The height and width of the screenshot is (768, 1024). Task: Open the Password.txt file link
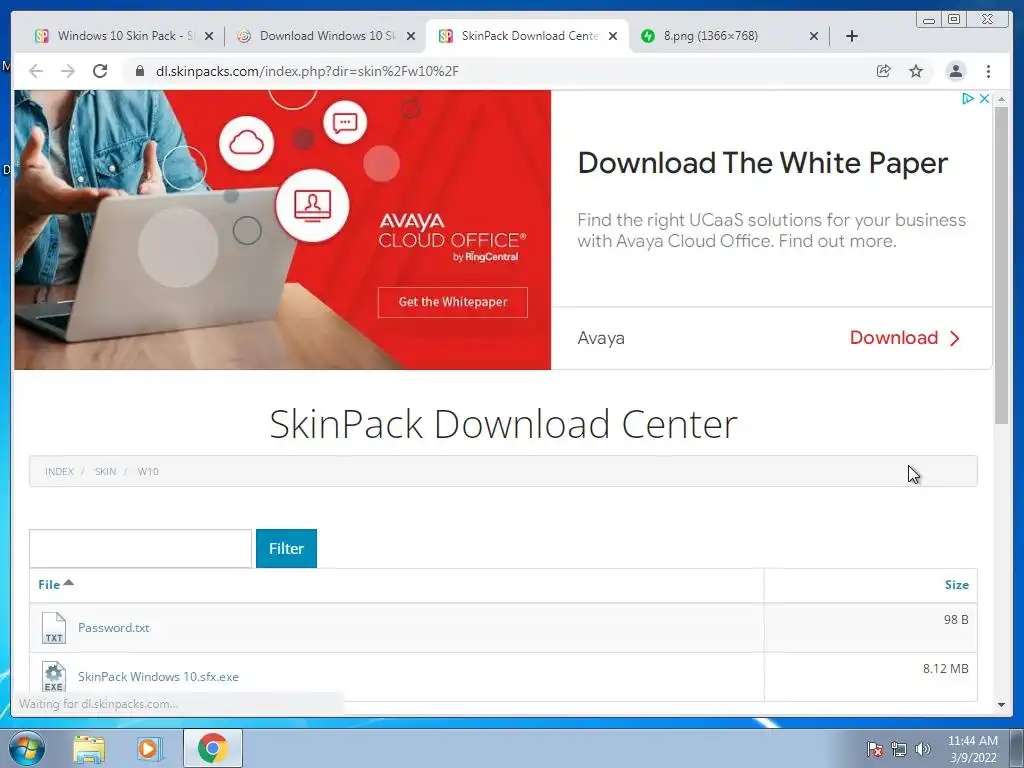pos(114,628)
